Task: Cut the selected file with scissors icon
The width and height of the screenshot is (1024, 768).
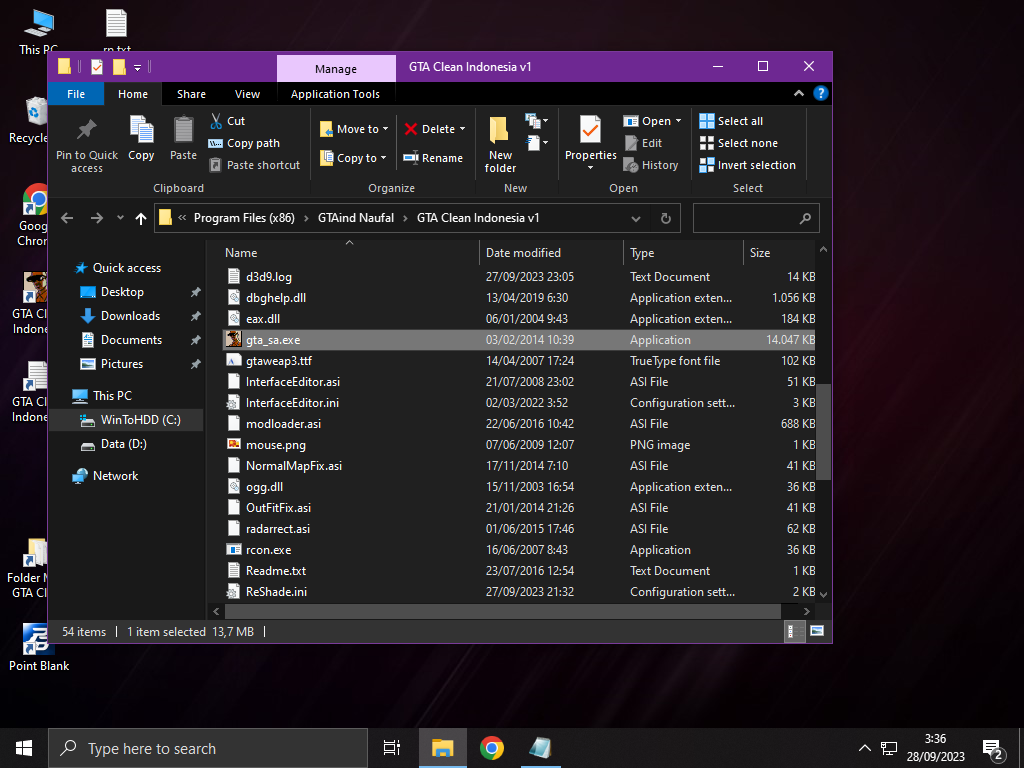Action: [x=216, y=121]
